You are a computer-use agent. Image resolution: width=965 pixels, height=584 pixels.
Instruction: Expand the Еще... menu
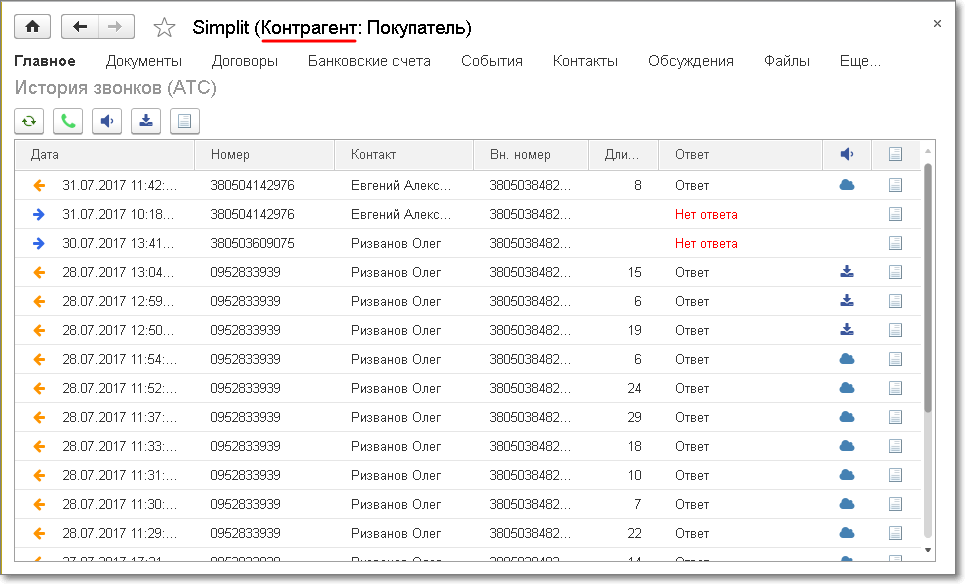(x=860, y=61)
